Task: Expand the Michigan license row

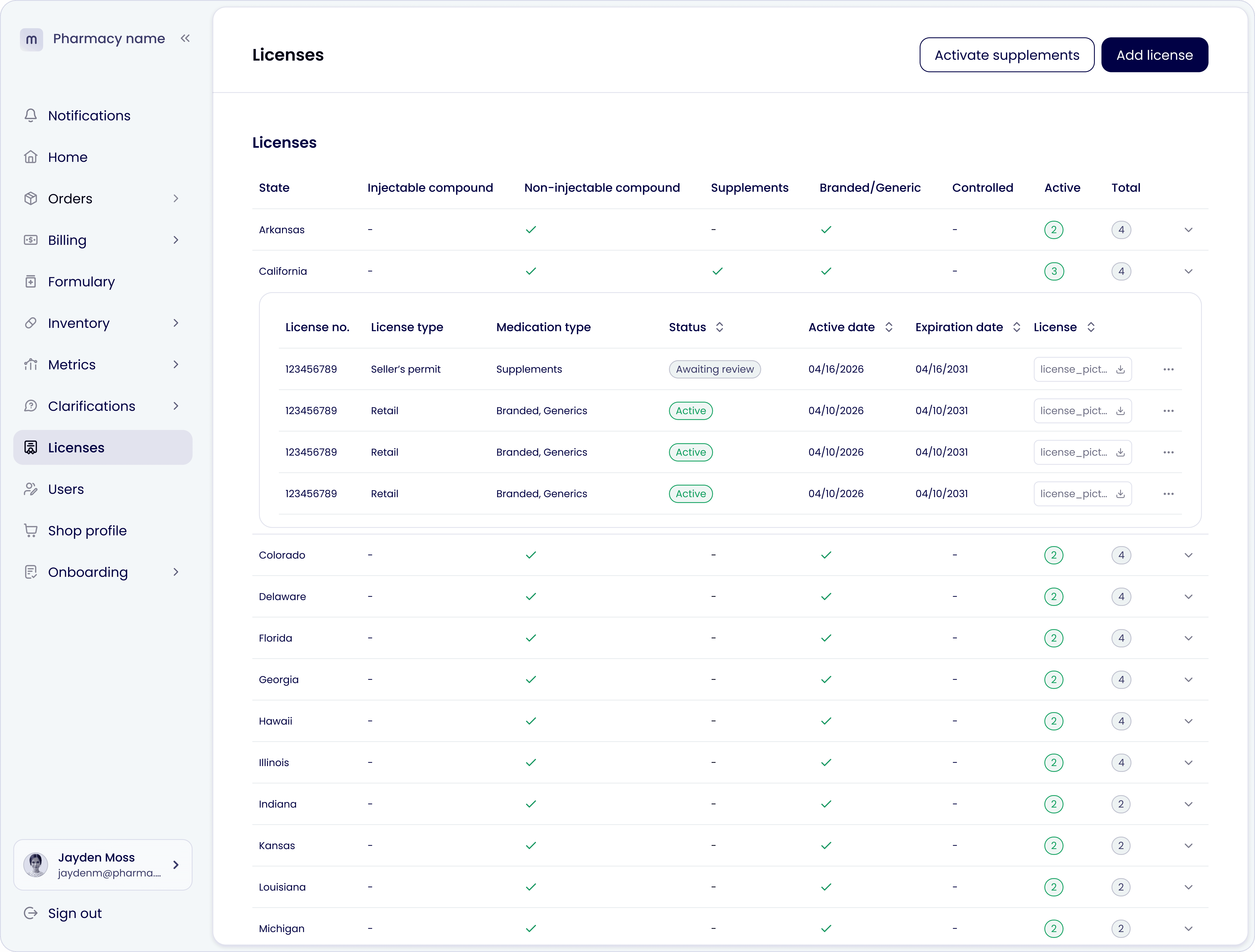Action: [1189, 929]
